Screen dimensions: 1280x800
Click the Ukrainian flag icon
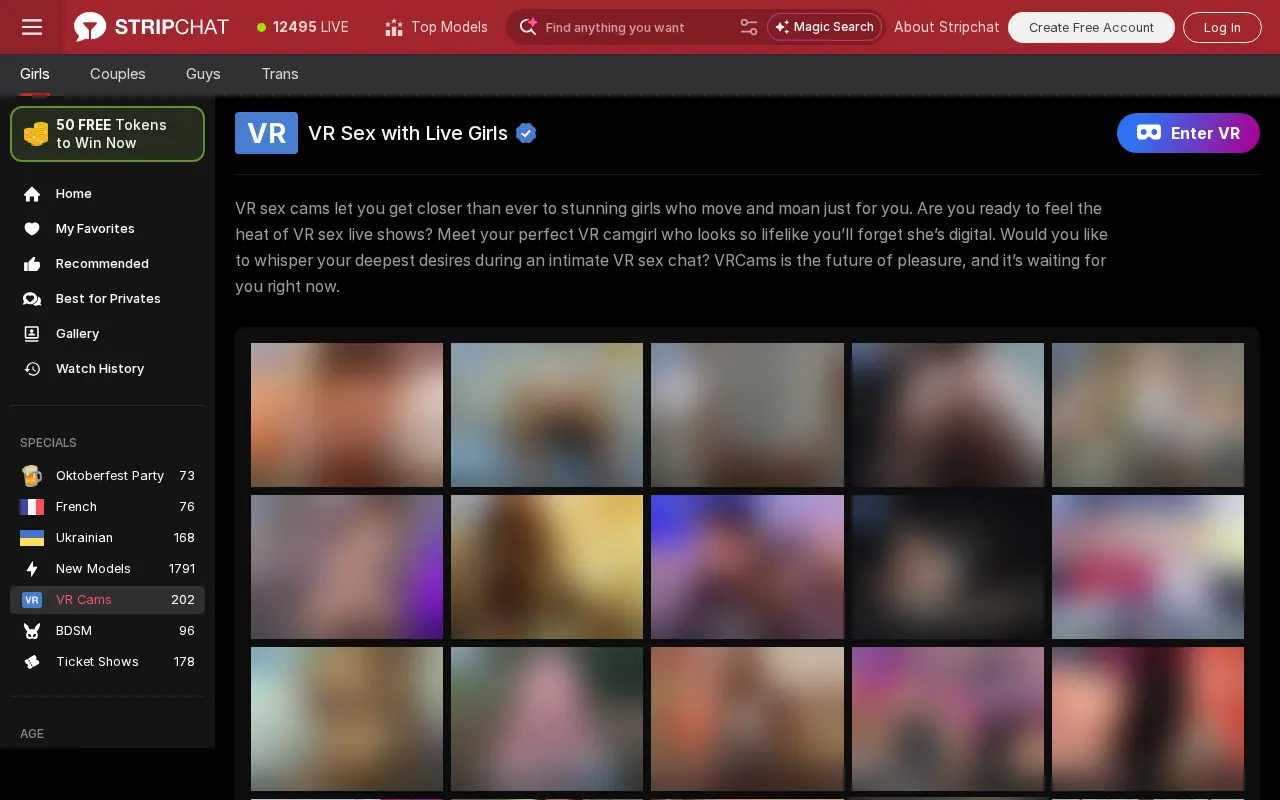coord(32,538)
